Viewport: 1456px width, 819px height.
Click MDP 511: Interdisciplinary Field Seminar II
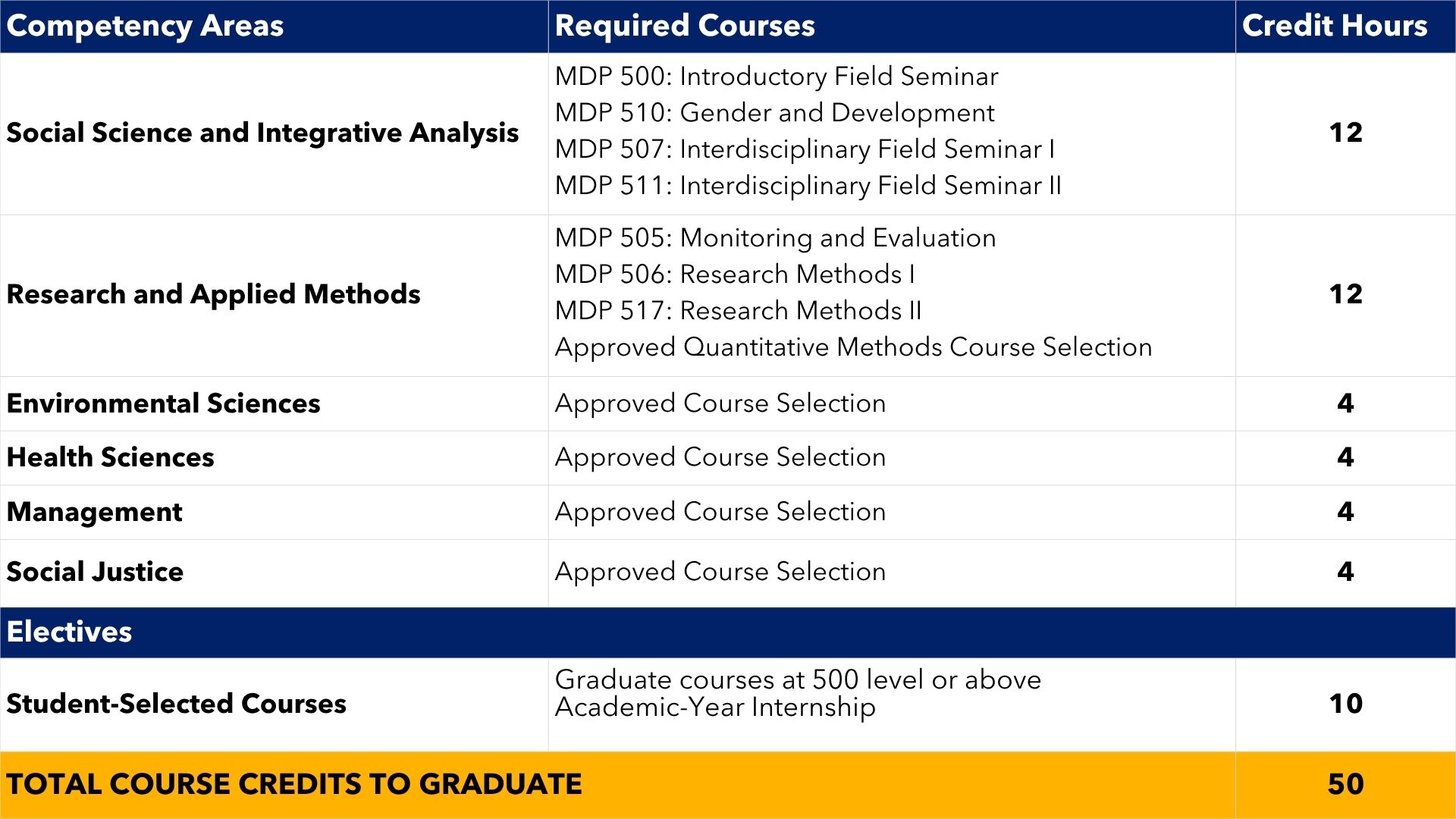pyautogui.click(x=808, y=186)
